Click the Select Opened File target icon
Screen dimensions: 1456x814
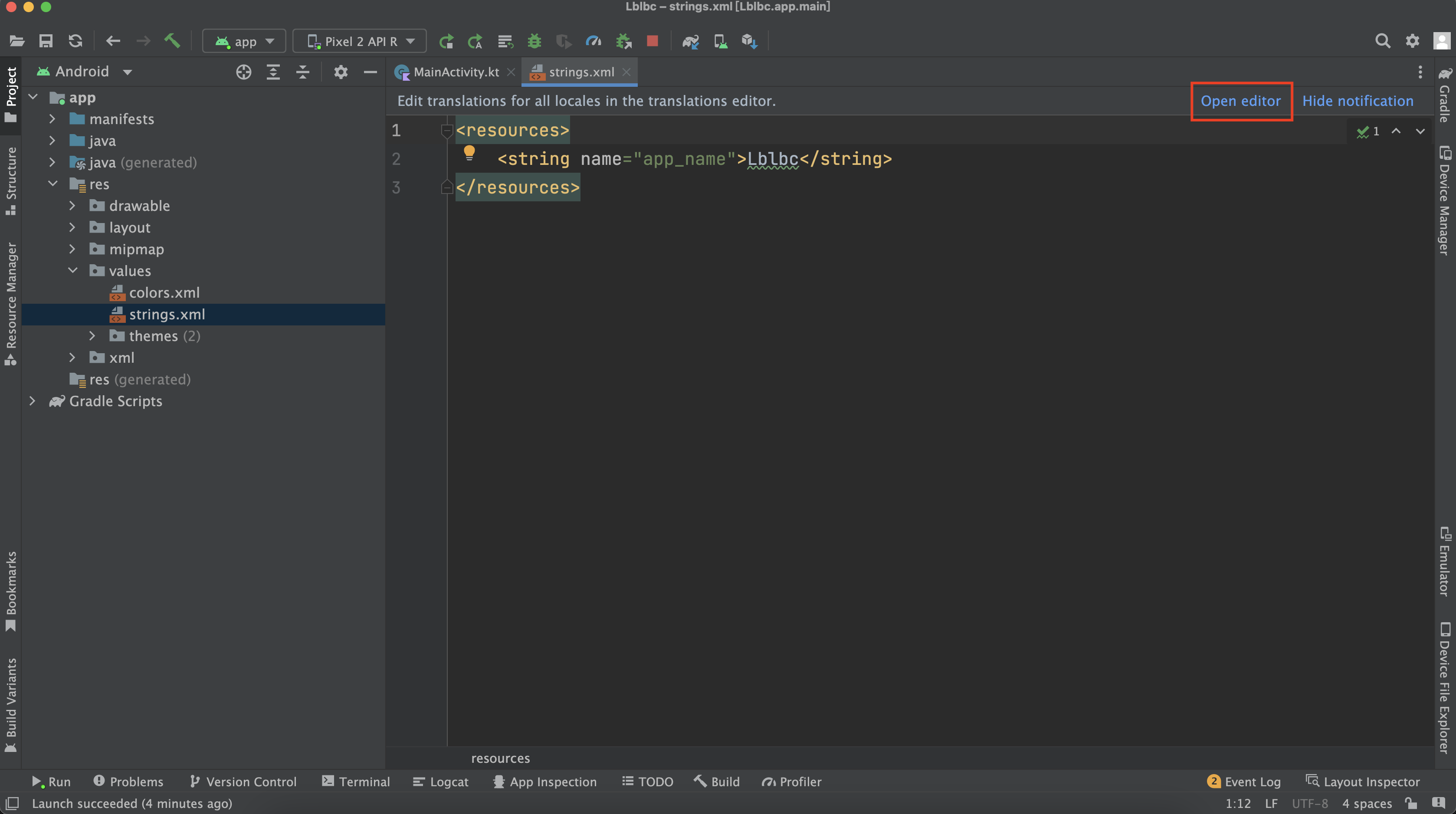tap(244, 72)
